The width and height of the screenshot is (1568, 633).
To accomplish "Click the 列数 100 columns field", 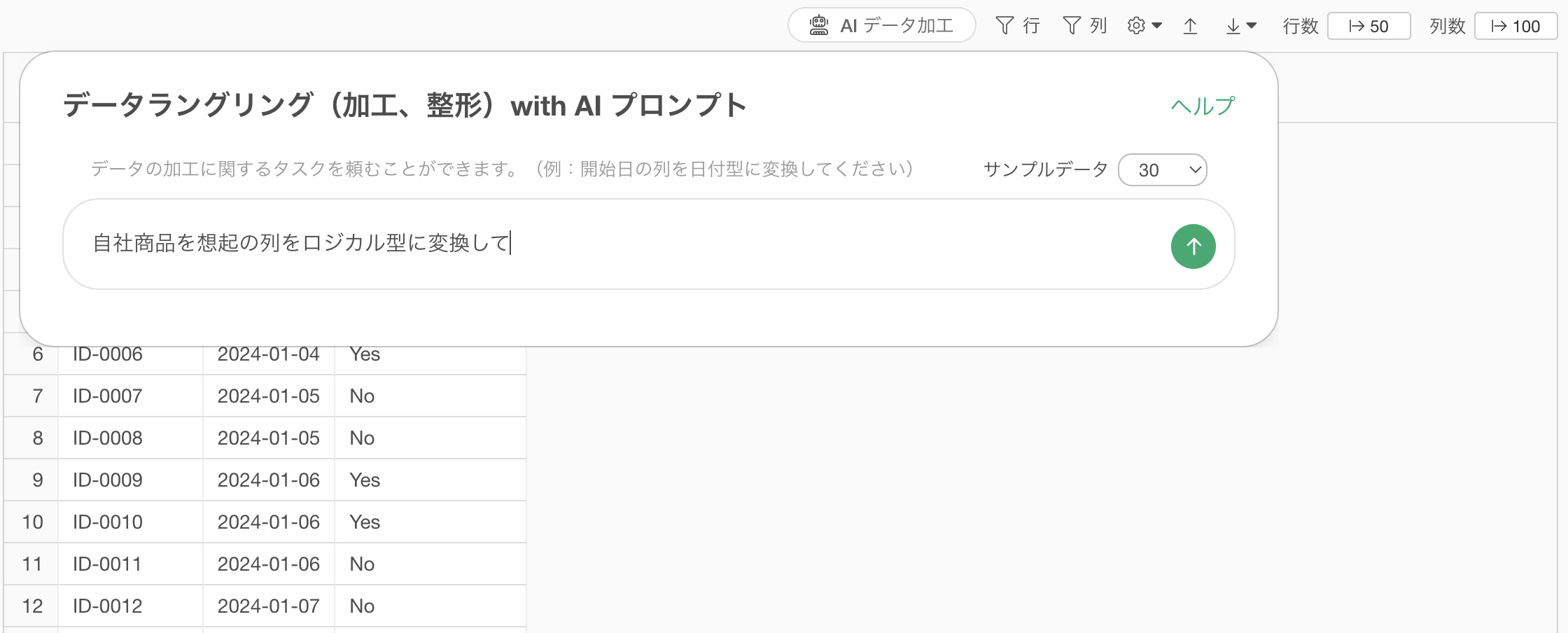I will (x=1515, y=26).
